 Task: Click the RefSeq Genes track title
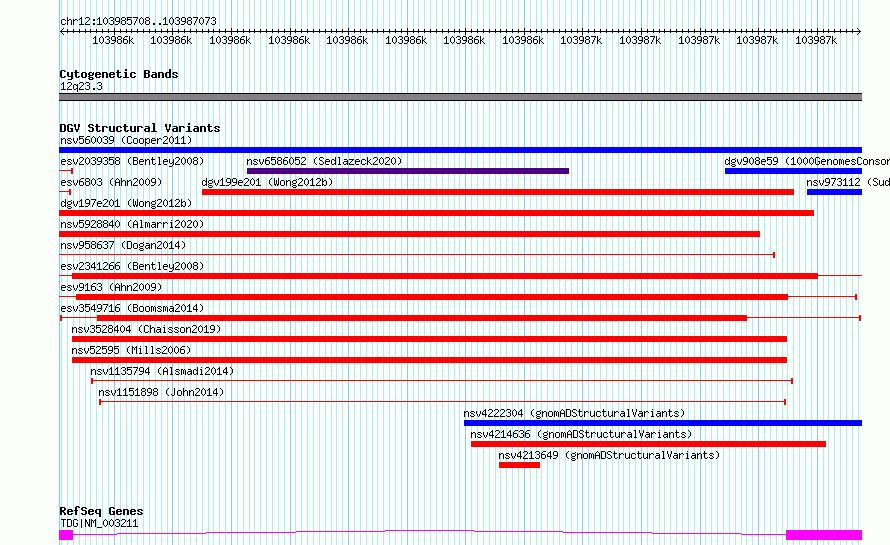click(x=101, y=511)
